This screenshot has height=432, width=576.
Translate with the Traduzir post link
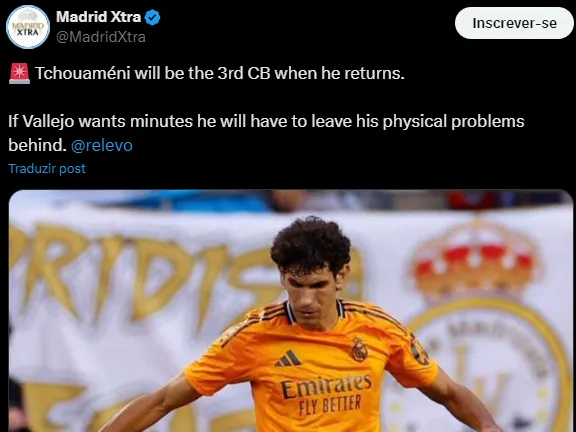47,169
